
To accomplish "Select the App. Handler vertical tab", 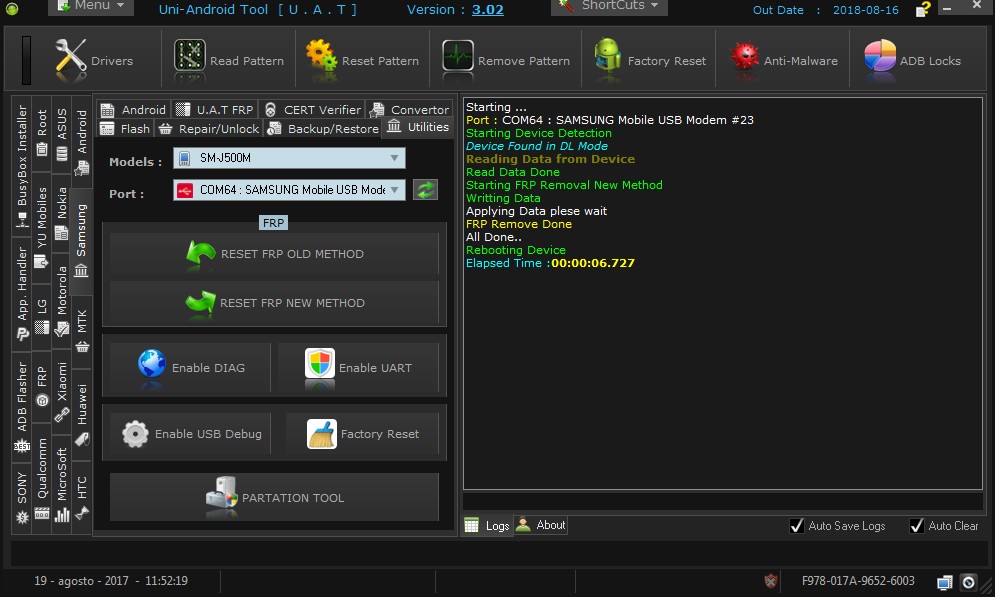I will (x=22, y=293).
